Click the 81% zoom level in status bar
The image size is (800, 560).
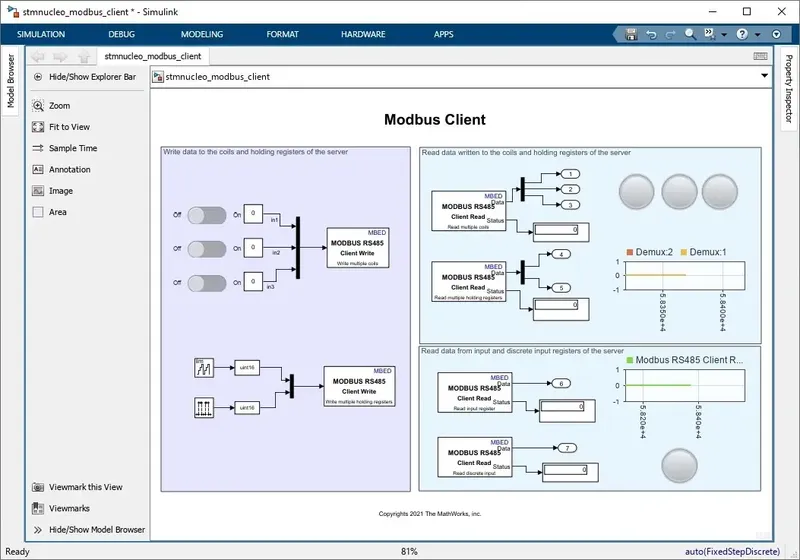click(x=409, y=551)
